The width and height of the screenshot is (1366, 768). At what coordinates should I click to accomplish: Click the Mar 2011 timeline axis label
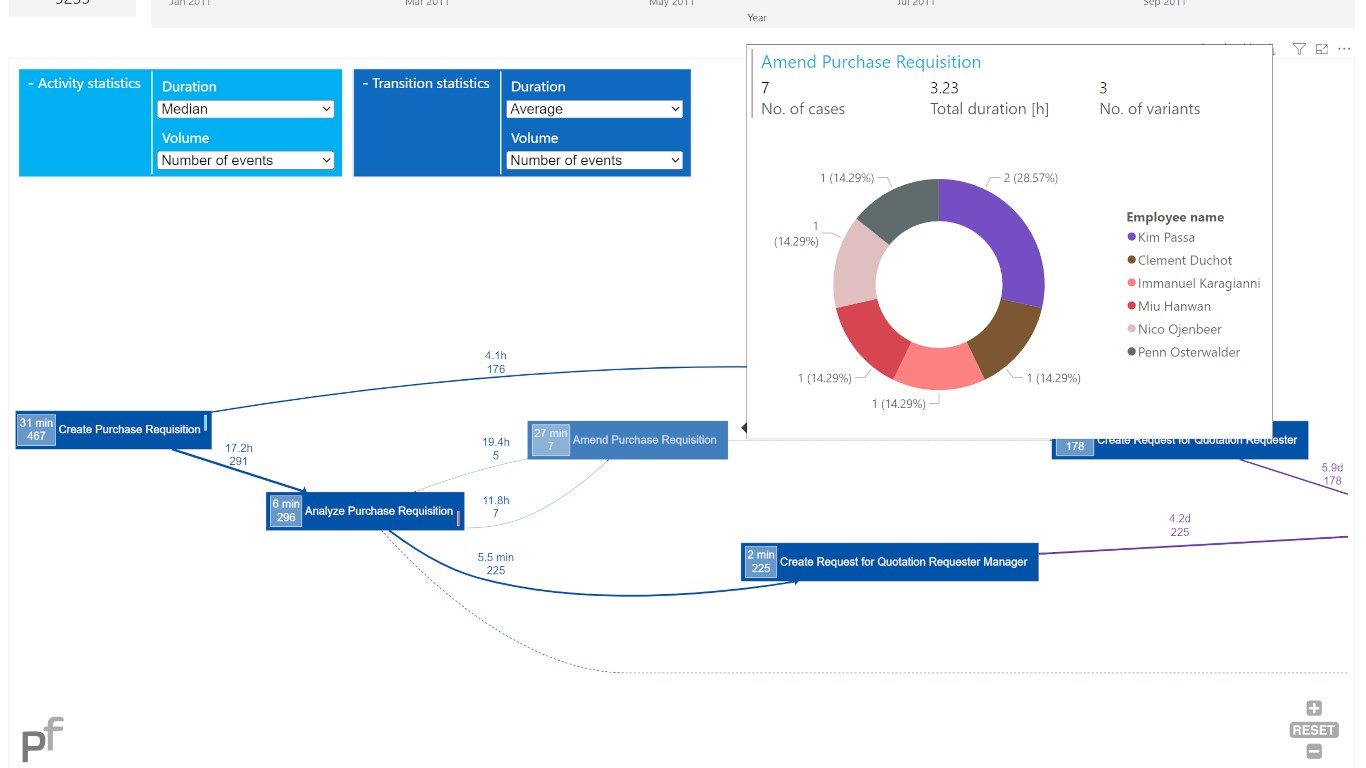(427, 3)
